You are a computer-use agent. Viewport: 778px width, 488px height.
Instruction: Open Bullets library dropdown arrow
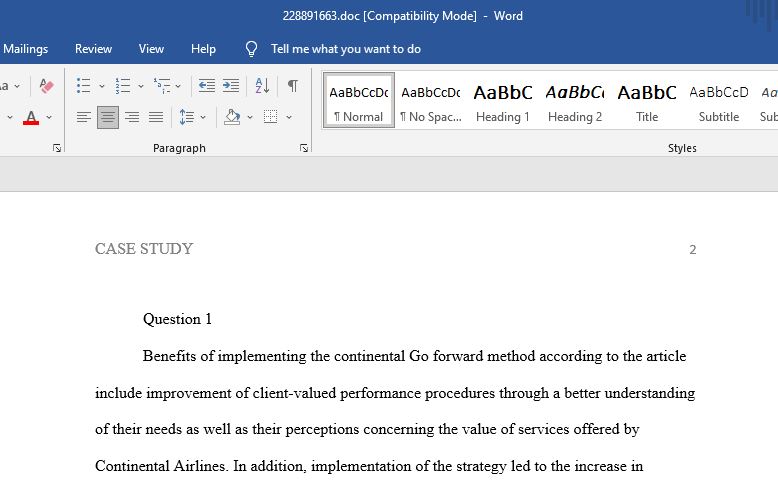pyautogui.click(x=102, y=86)
